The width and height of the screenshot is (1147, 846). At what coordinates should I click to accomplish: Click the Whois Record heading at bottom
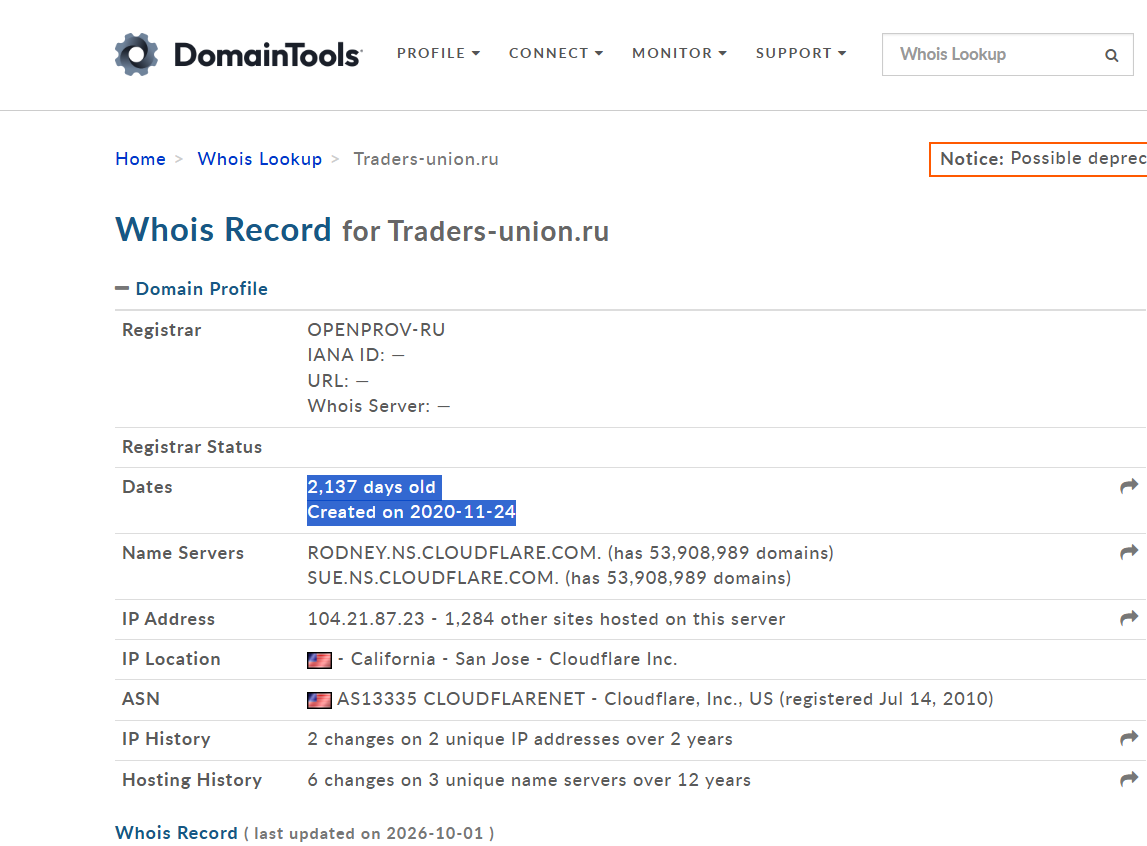176,833
